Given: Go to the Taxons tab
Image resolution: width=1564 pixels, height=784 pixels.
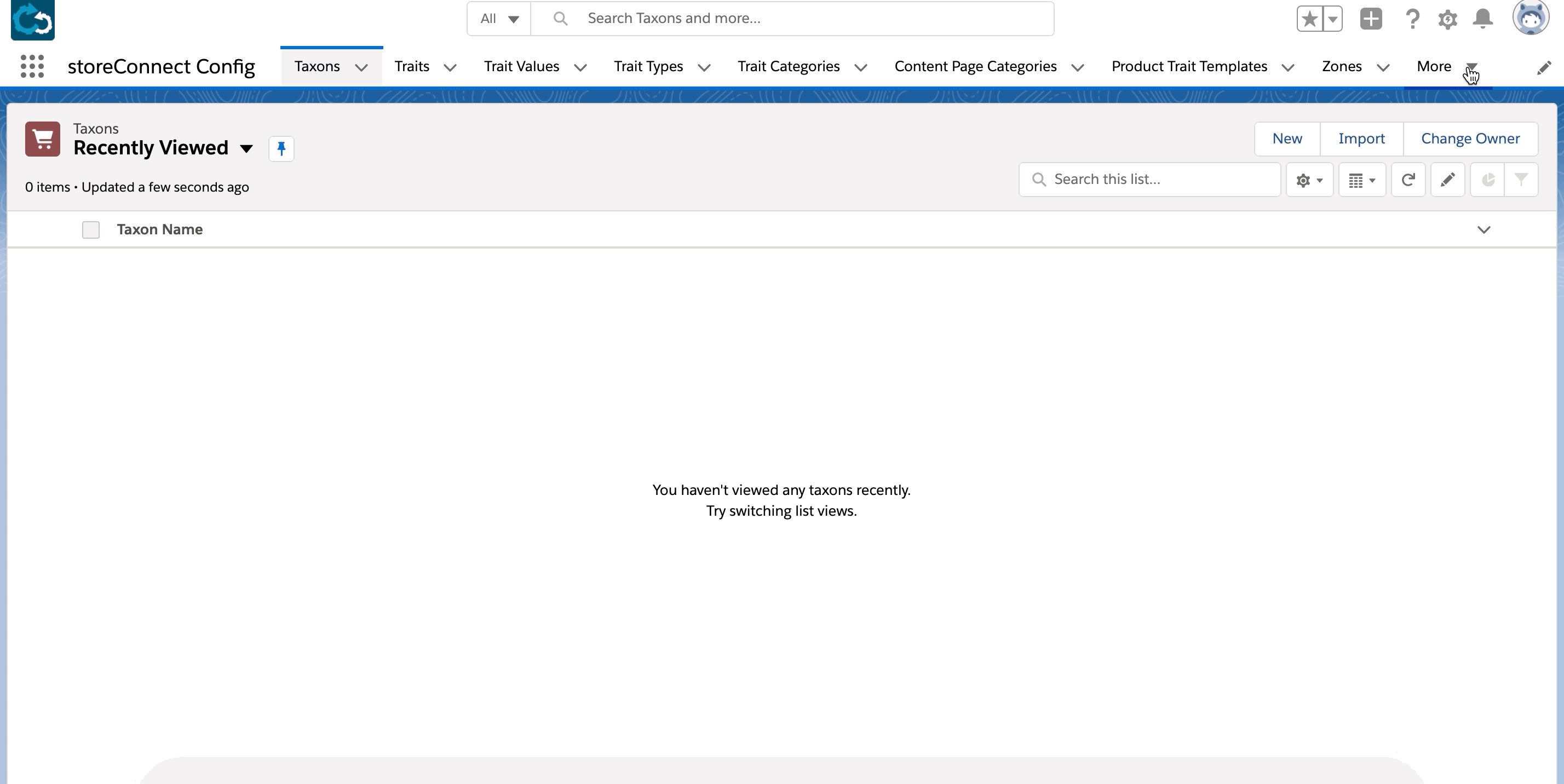Looking at the screenshot, I should click(317, 67).
